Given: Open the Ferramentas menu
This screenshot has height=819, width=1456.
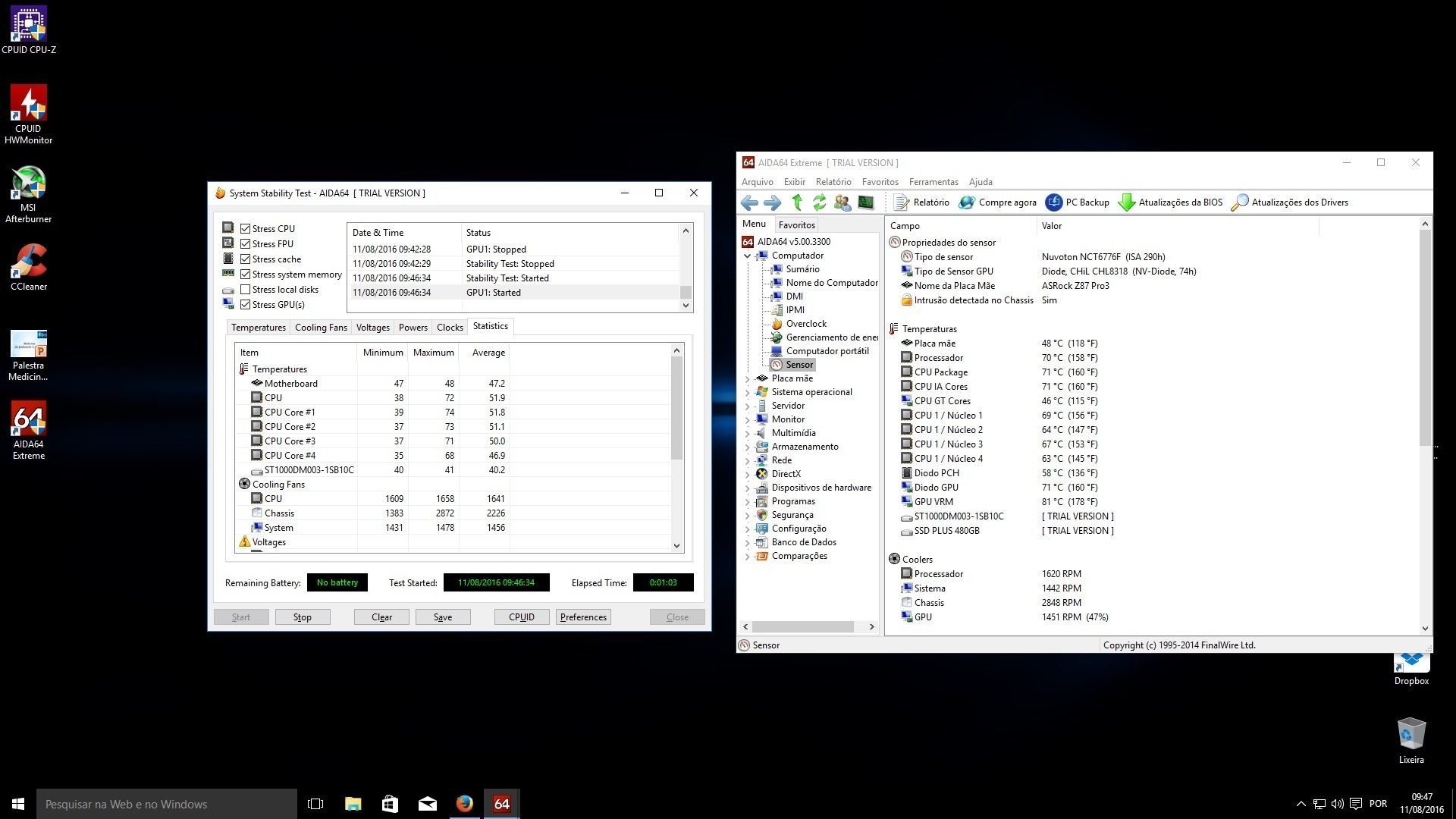Looking at the screenshot, I should 934,182.
